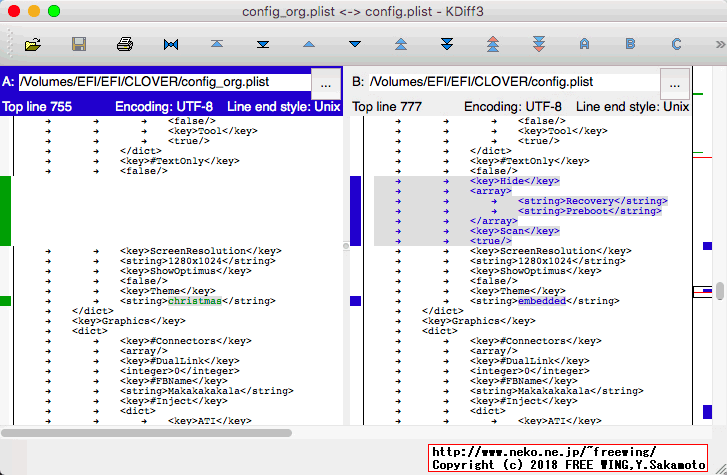Select lines from C toolbar button
Screen dimensions: 727x475
[x=676, y=44]
